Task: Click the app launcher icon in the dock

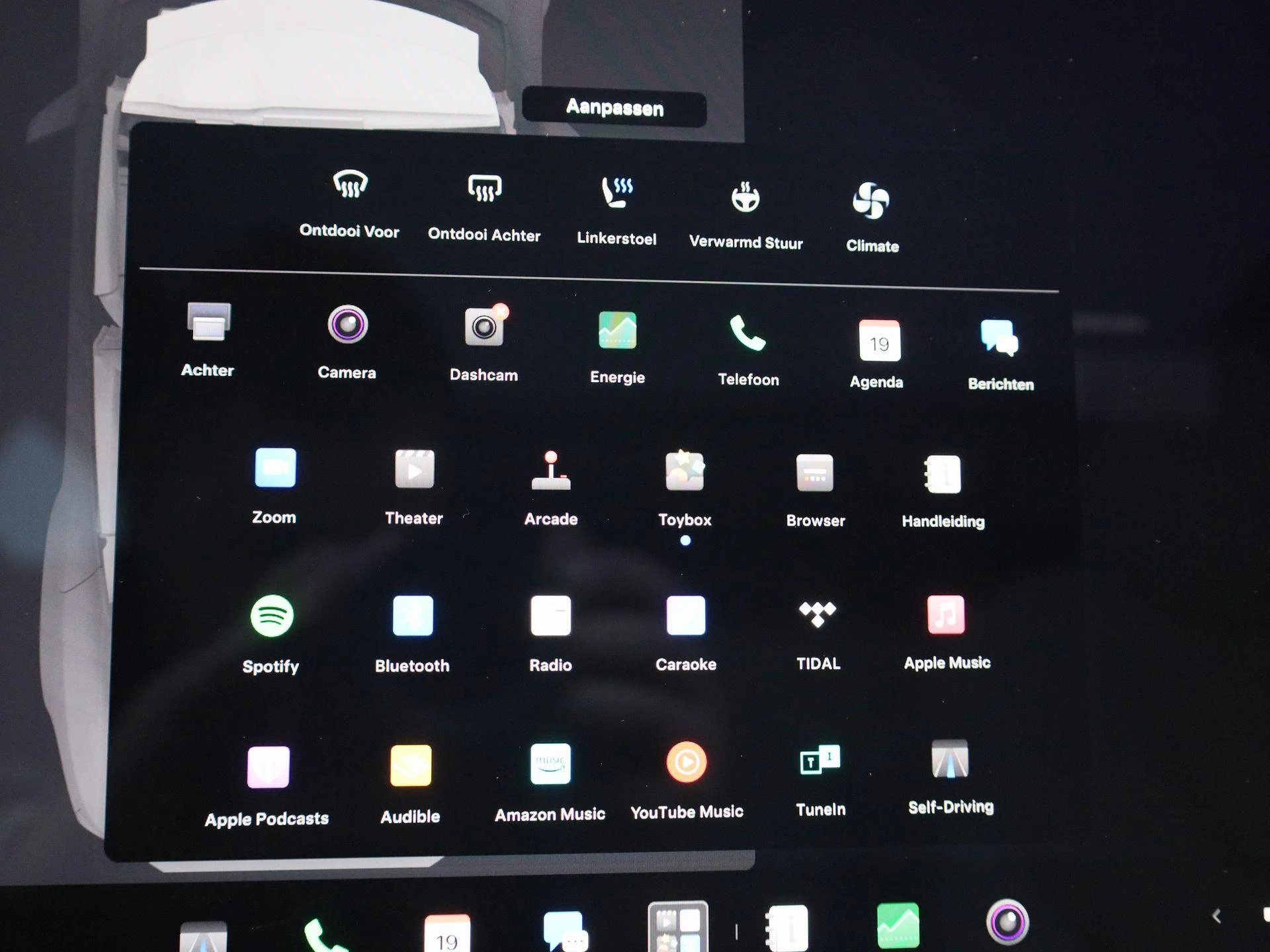Action: 678,927
